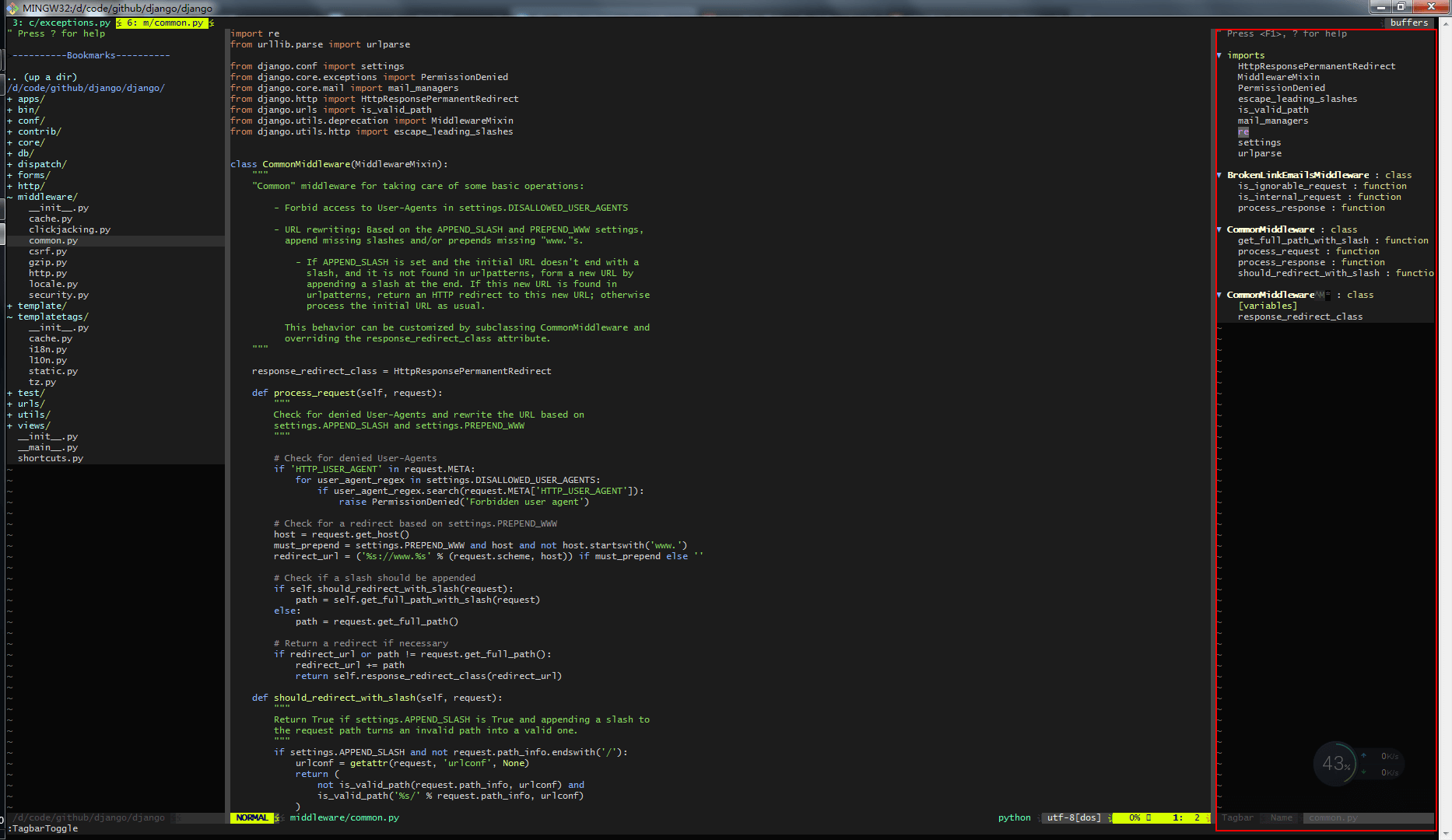
Task: Collapse BrokenLinkEmailsMiddleware class in Tagbar
Action: pos(1219,175)
